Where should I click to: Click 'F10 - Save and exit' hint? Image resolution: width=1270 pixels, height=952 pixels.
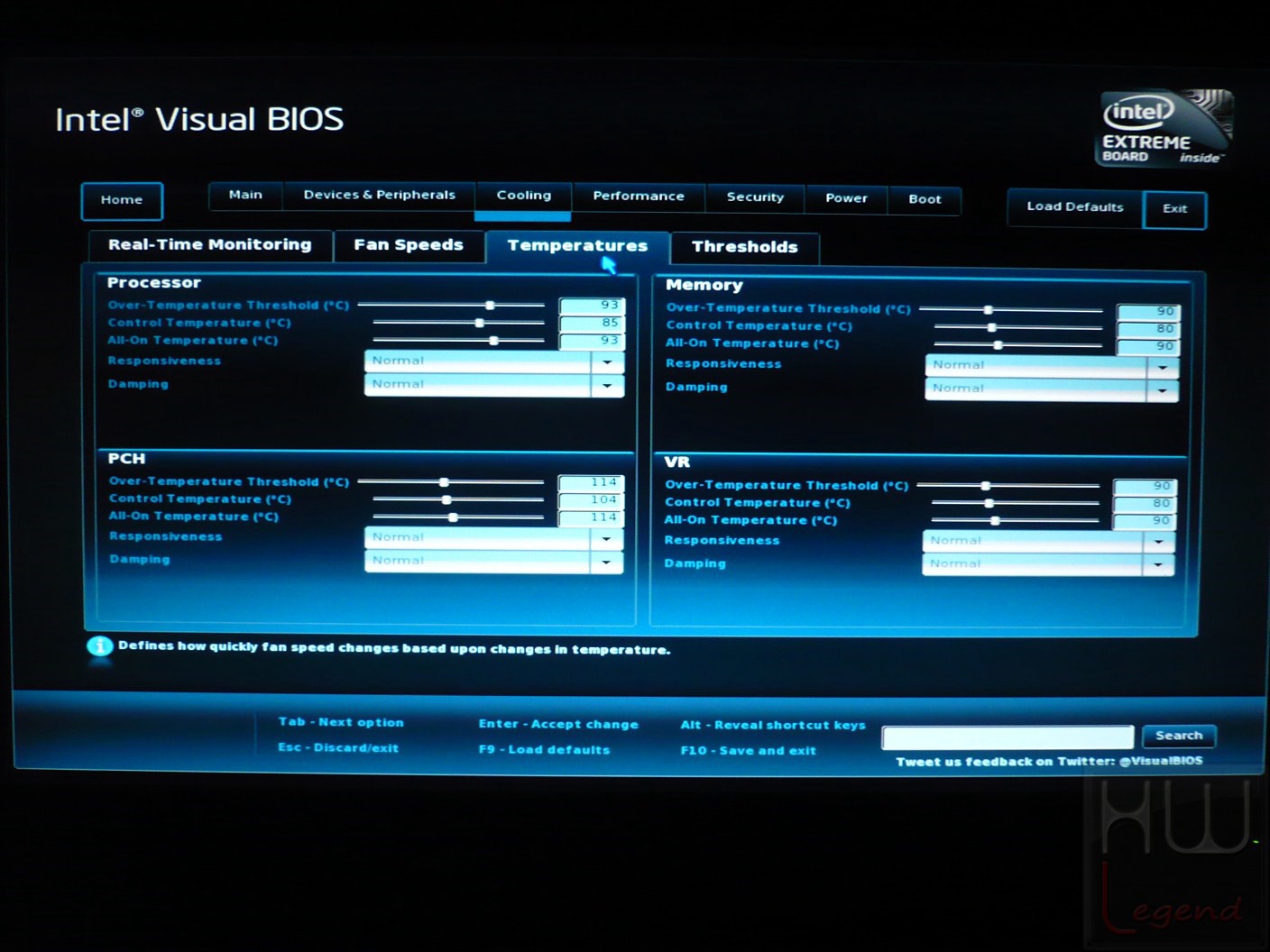748,750
